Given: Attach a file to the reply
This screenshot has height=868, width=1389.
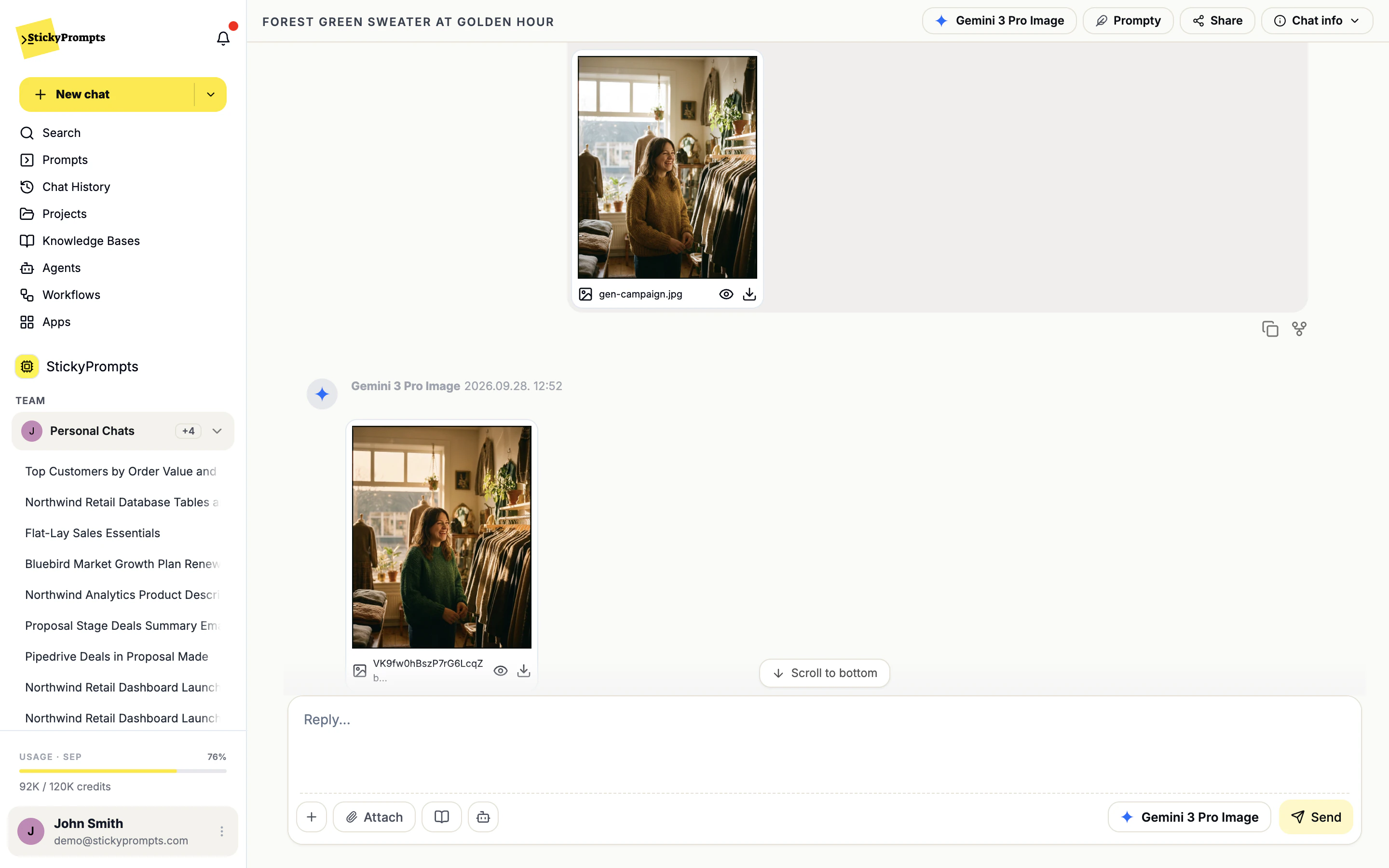Looking at the screenshot, I should point(374,816).
